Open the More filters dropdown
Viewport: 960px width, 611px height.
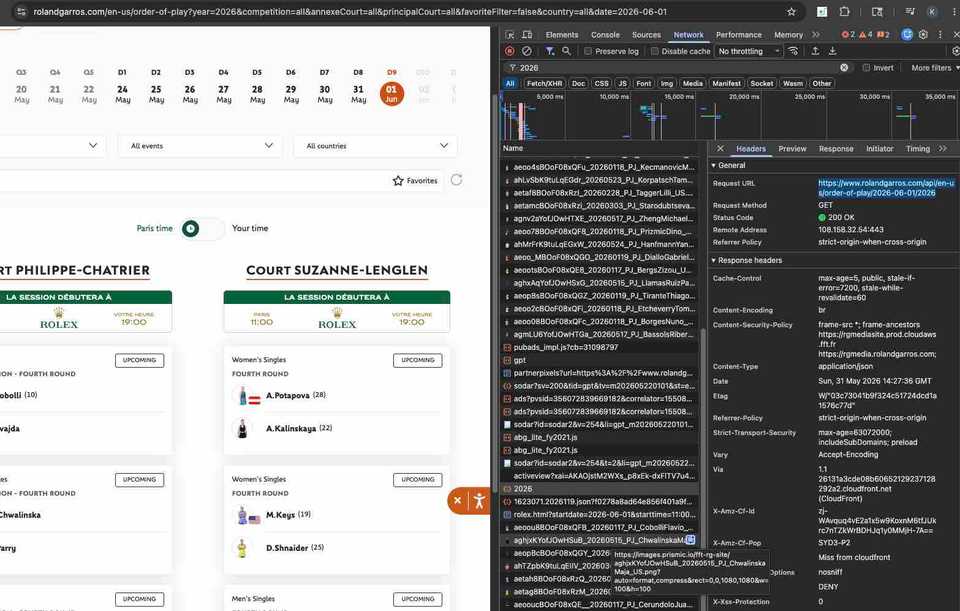[934, 68]
